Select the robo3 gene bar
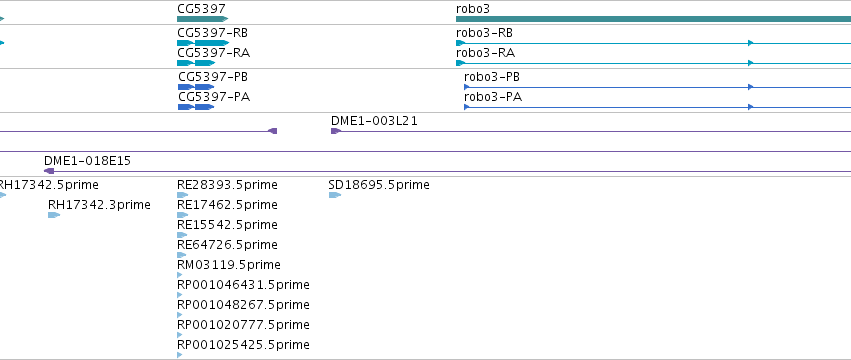Screen dimensions: 851x360 pos(653,19)
